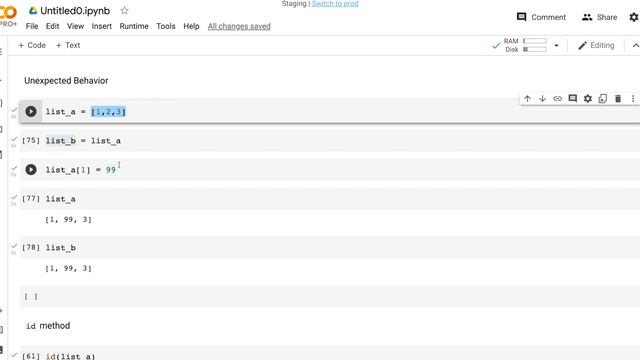Open the Share dialog
The width and height of the screenshot is (640, 360).
(x=600, y=17)
